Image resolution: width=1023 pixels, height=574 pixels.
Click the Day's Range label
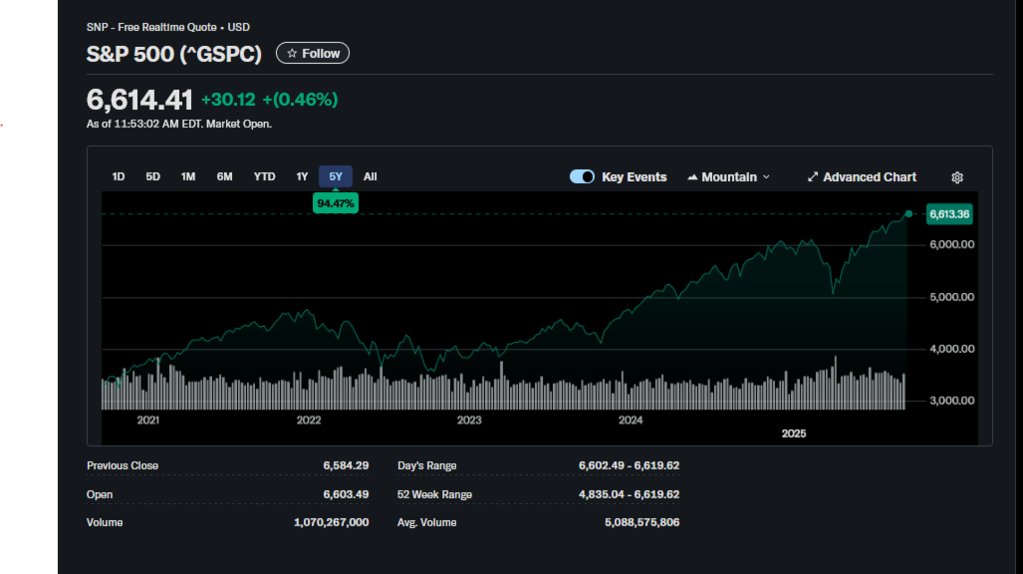click(x=427, y=466)
